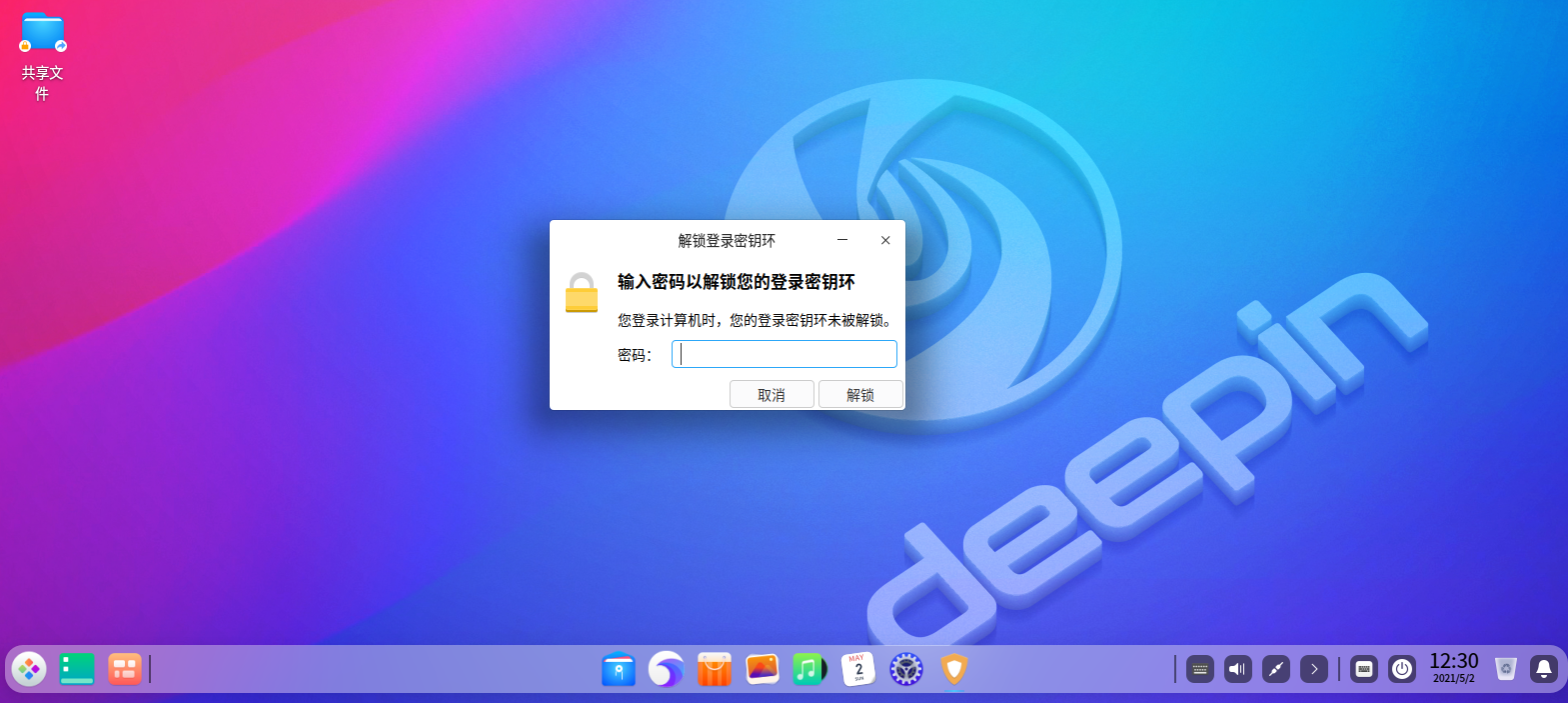Open the Trash bin in the dock
Screen dimensions: 1568x703
point(1506,669)
